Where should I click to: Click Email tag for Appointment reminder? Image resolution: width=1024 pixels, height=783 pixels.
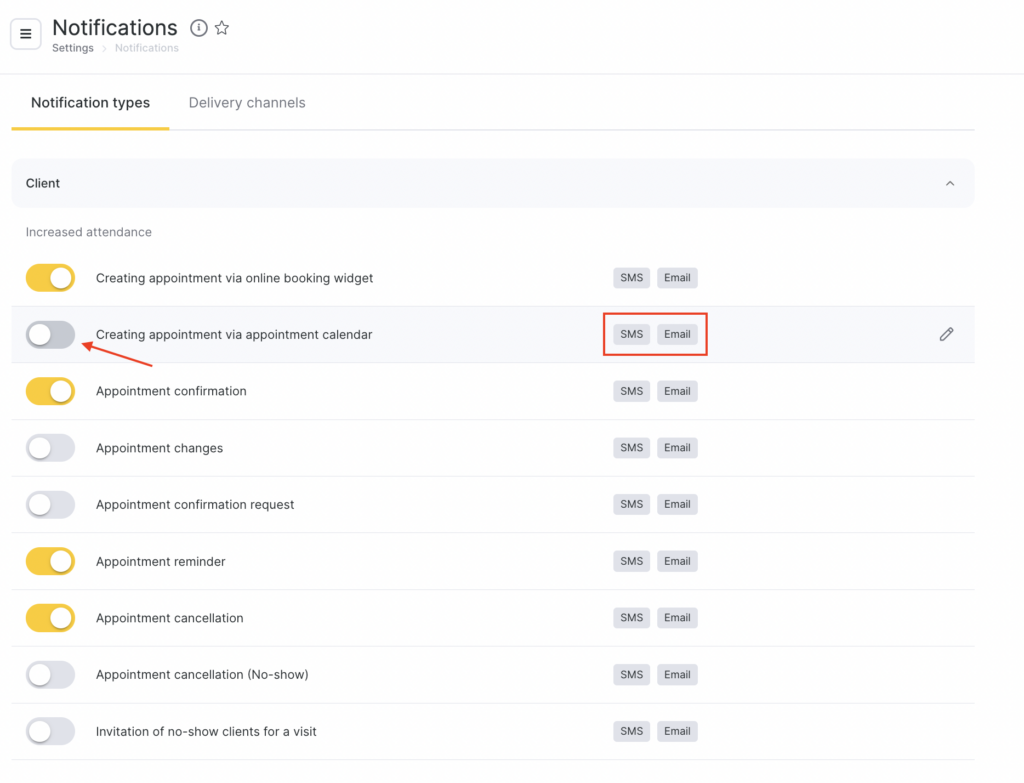(x=677, y=561)
